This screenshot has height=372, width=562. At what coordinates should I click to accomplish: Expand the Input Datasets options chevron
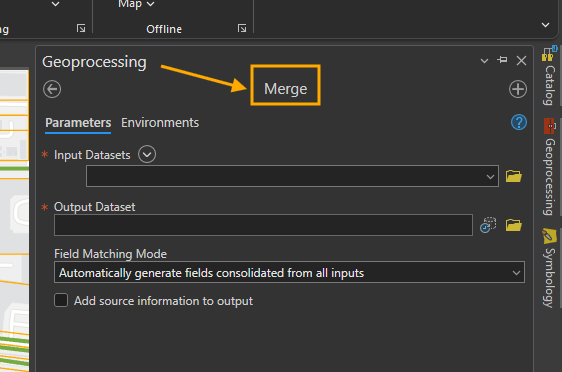click(147, 154)
